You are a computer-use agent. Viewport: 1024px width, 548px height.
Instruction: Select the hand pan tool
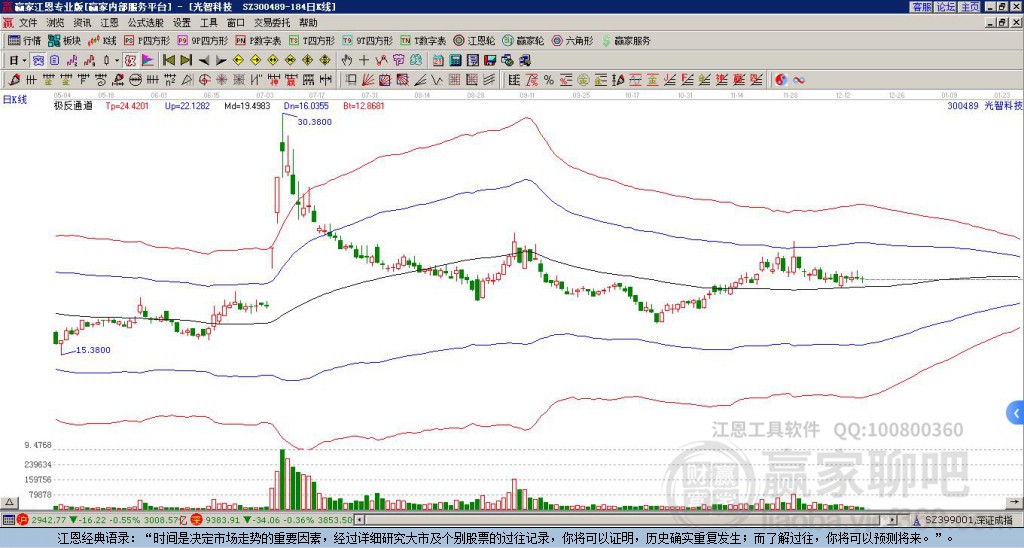(x=347, y=61)
